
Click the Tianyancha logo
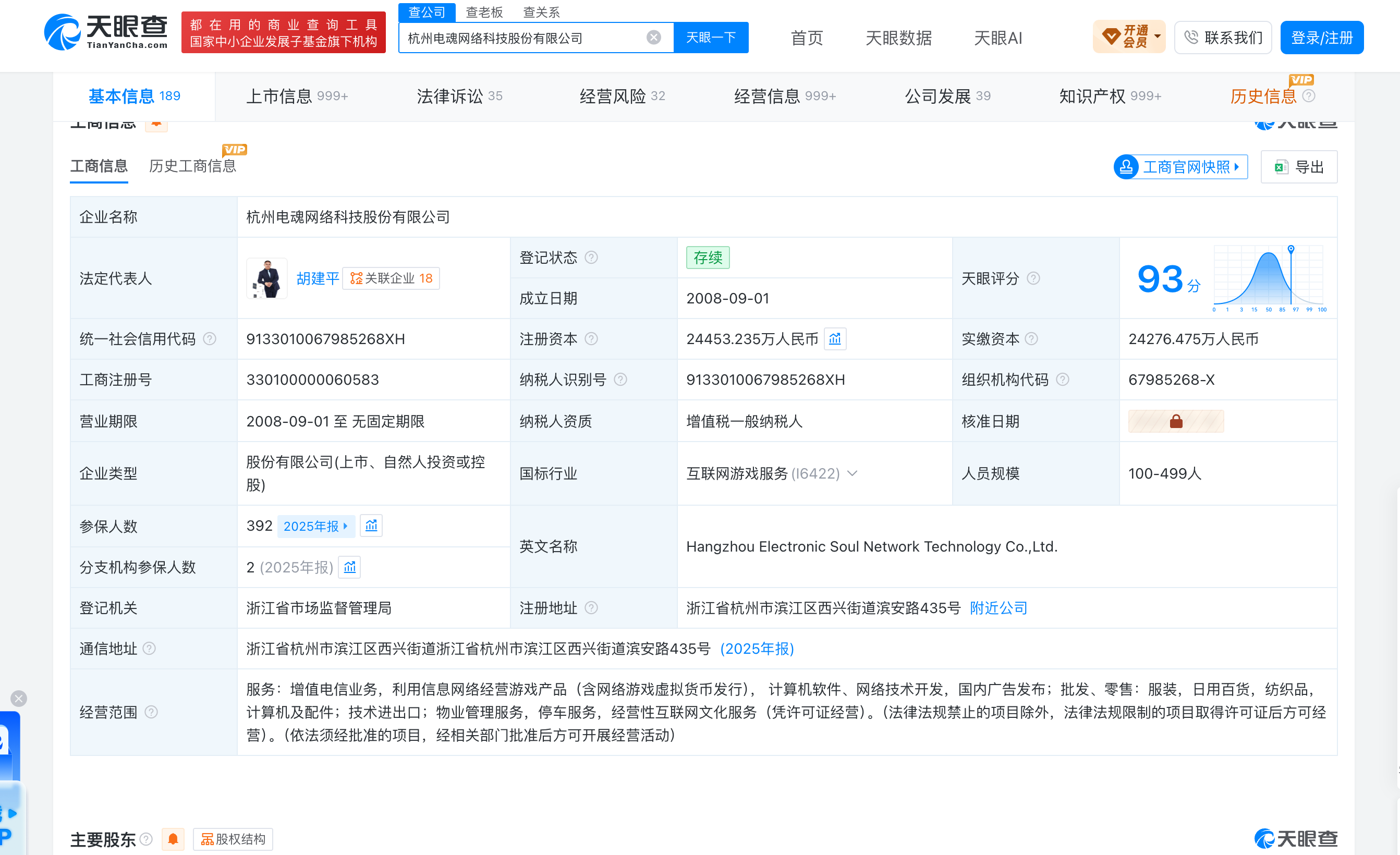(107, 32)
